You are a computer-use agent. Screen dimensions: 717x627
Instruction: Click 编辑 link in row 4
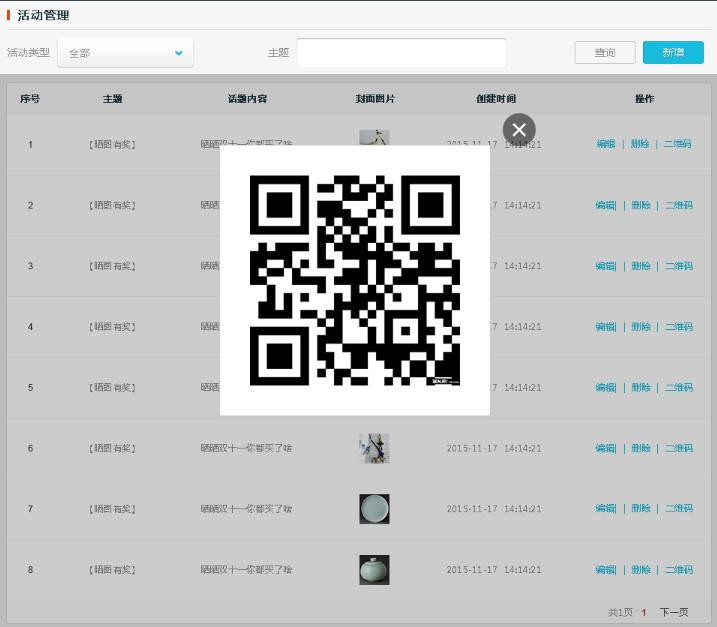[606, 327]
